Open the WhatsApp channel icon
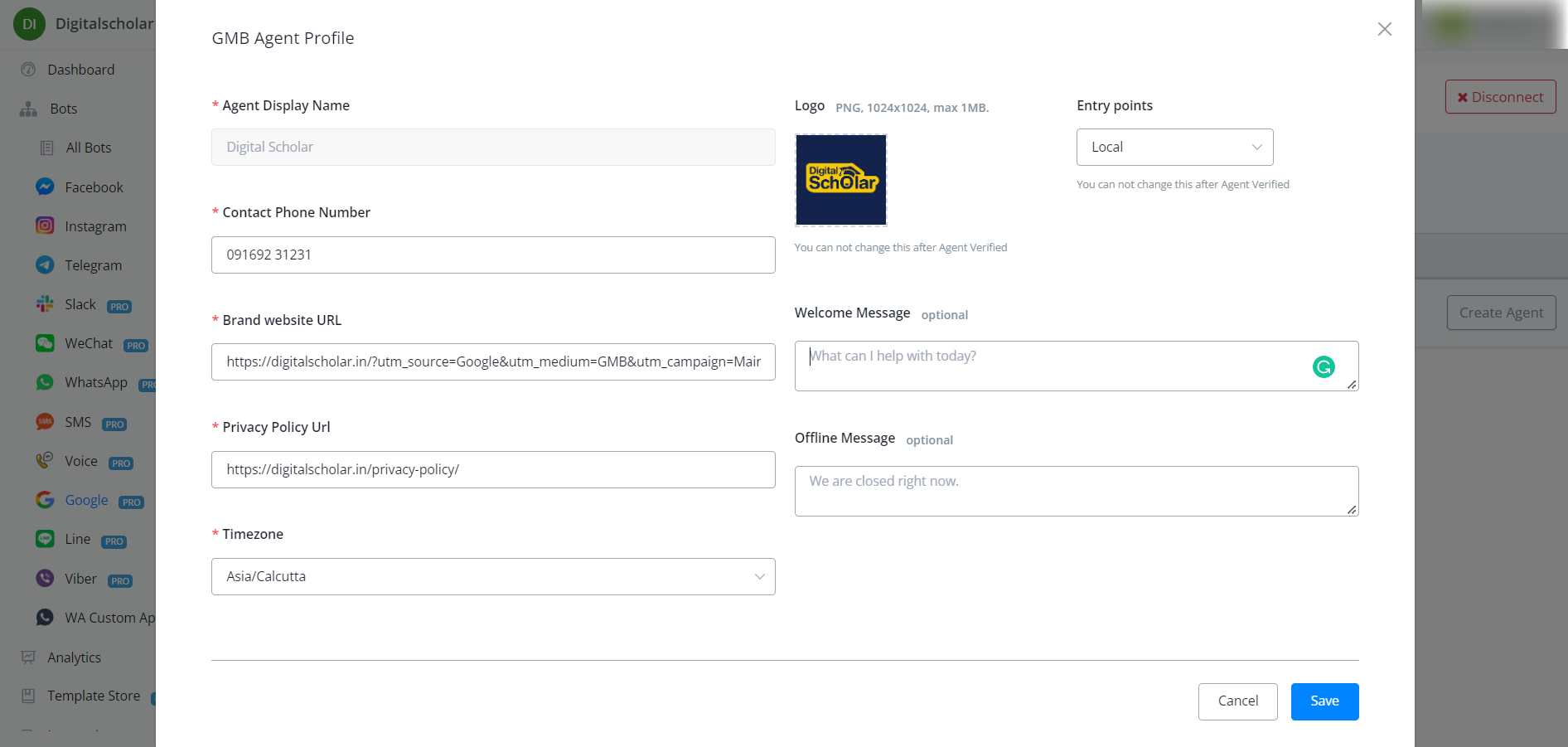Image resolution: width=1568 pixels, height=747 pixels. 44,382
